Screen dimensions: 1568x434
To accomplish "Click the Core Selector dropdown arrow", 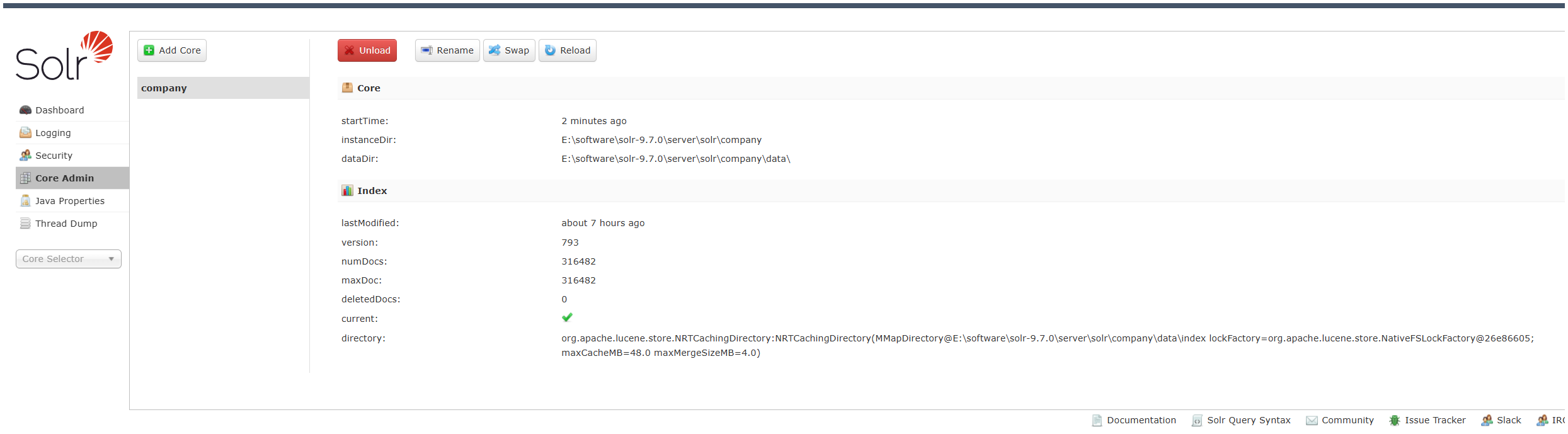I will pyautogui.click(x=112, y=259).
